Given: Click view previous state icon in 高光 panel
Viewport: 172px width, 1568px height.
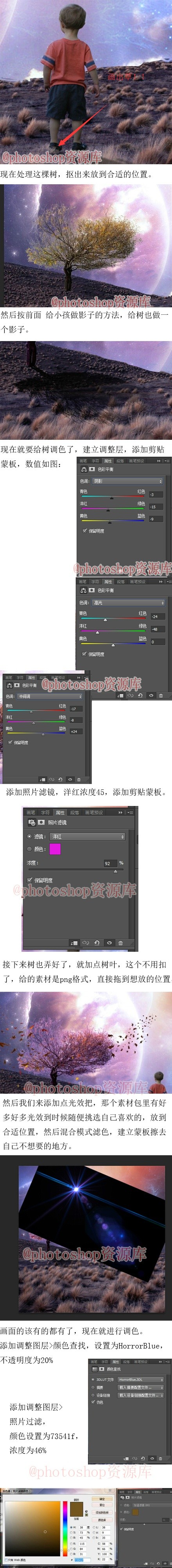Looking at the screenshot, I should tap(130, 695).
